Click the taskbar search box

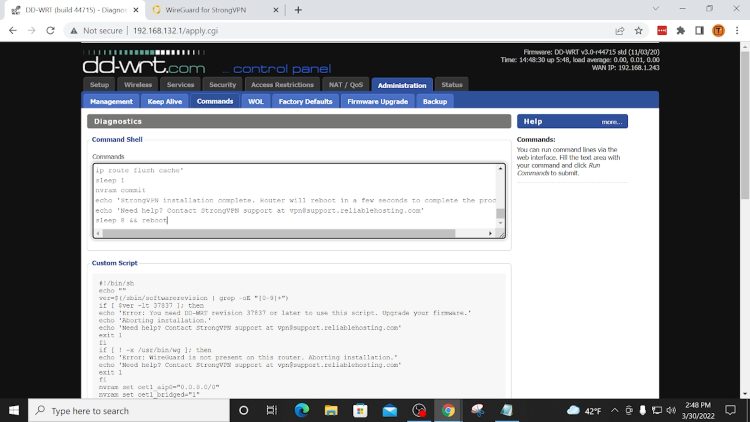[x=129, y=411]
